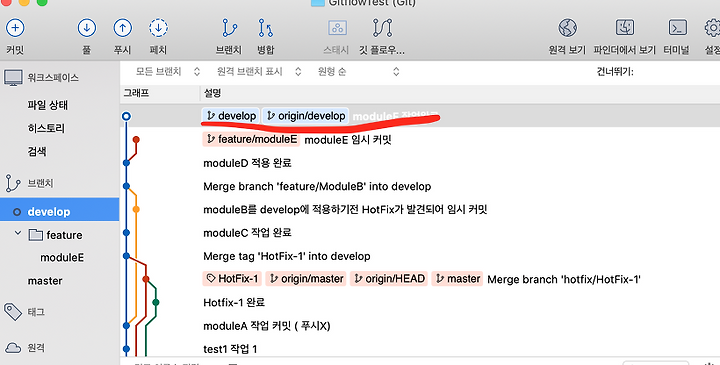
Task: Select commit 'Hotfix-1 완료'
Action: 234,302
